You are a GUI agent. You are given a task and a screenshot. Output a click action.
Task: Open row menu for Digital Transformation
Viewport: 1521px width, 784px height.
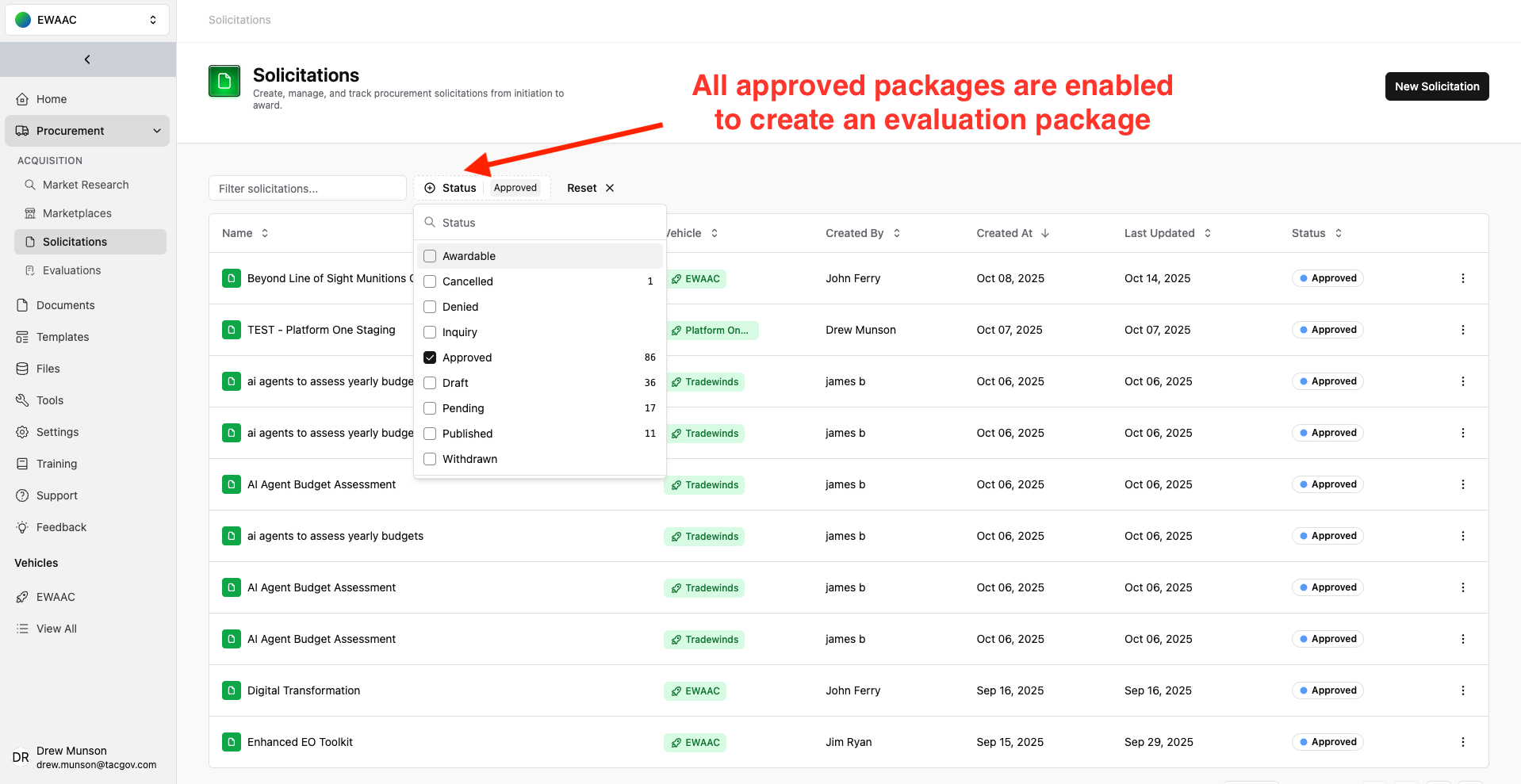(x=1462, y=690)
